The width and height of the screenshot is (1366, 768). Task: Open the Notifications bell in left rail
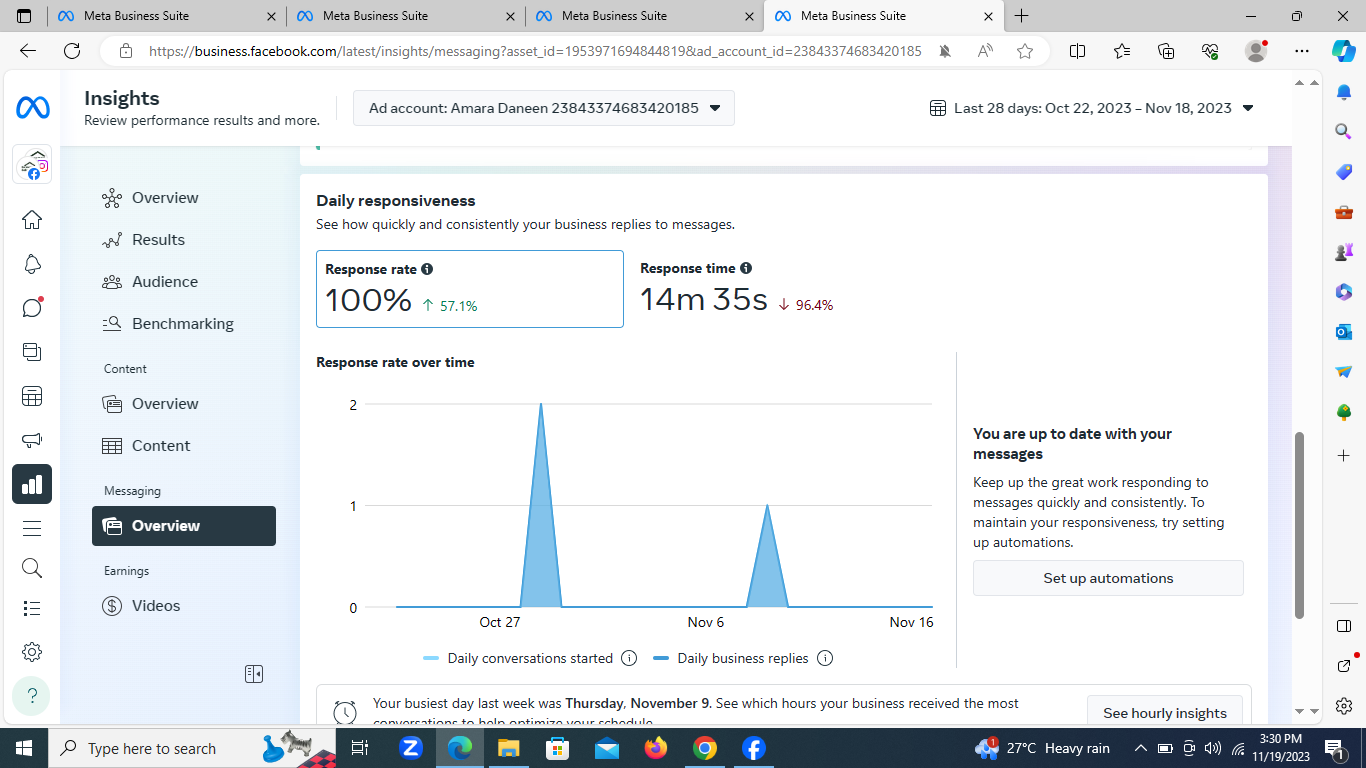pyautogui.click(x=32, y=264)
